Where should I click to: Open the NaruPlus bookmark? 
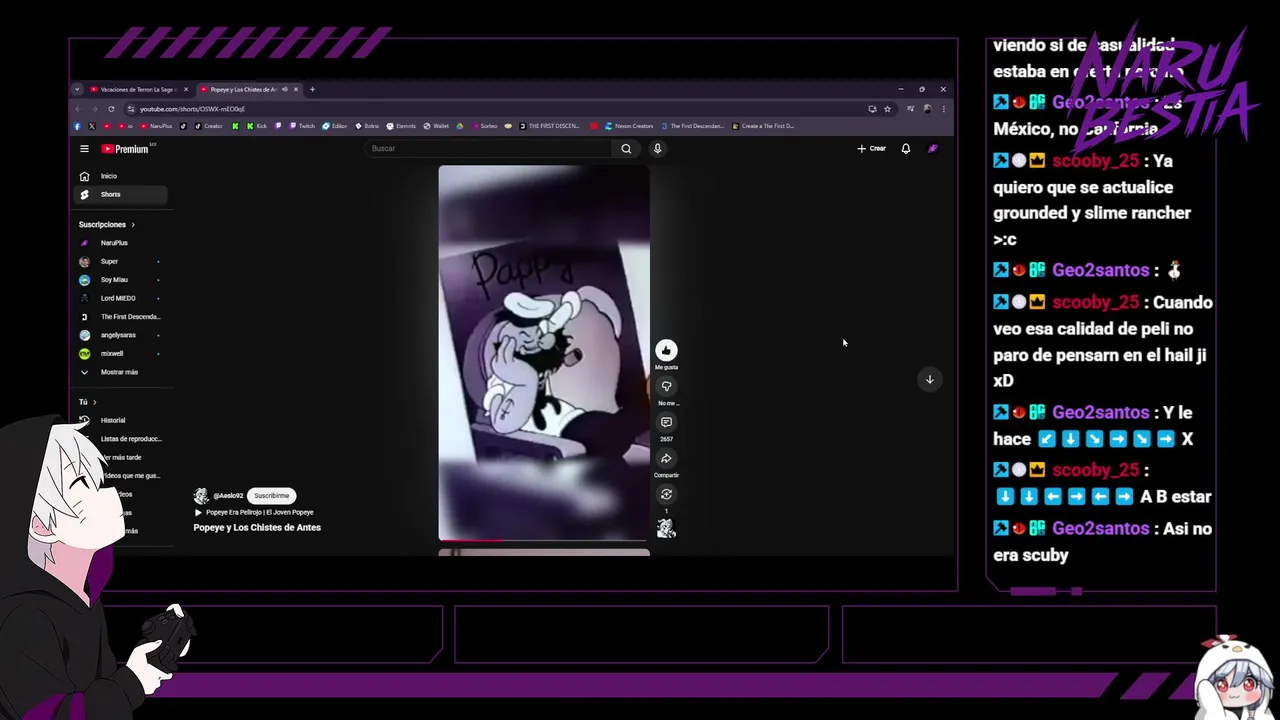tap(156, 126)
